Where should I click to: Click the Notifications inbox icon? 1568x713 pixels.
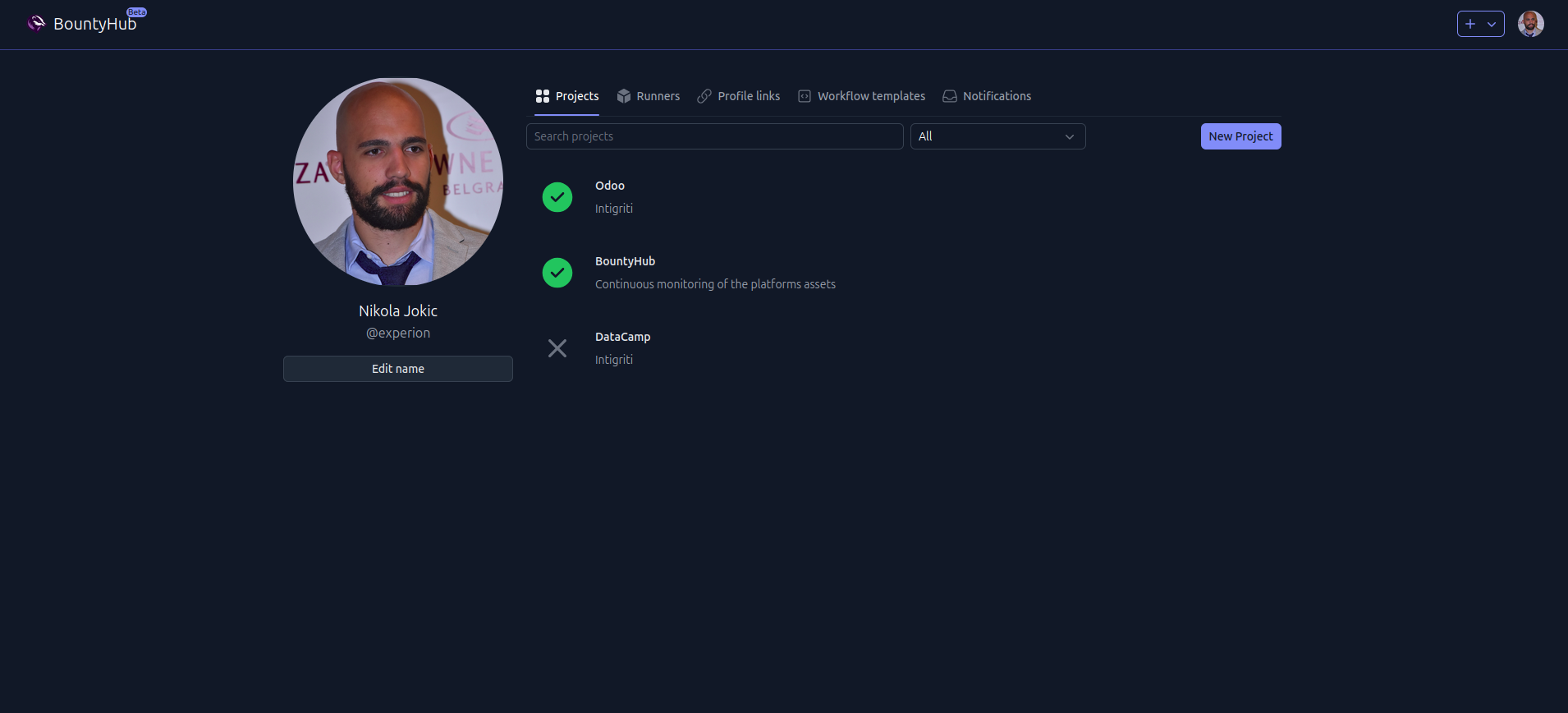[x=950, y=96]
